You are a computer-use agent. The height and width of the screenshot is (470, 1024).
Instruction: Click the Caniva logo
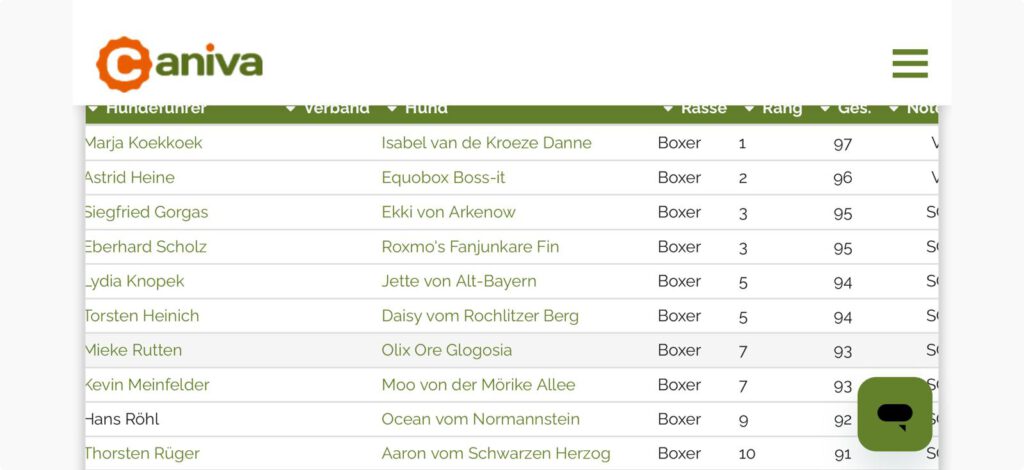tap(180, 63)
